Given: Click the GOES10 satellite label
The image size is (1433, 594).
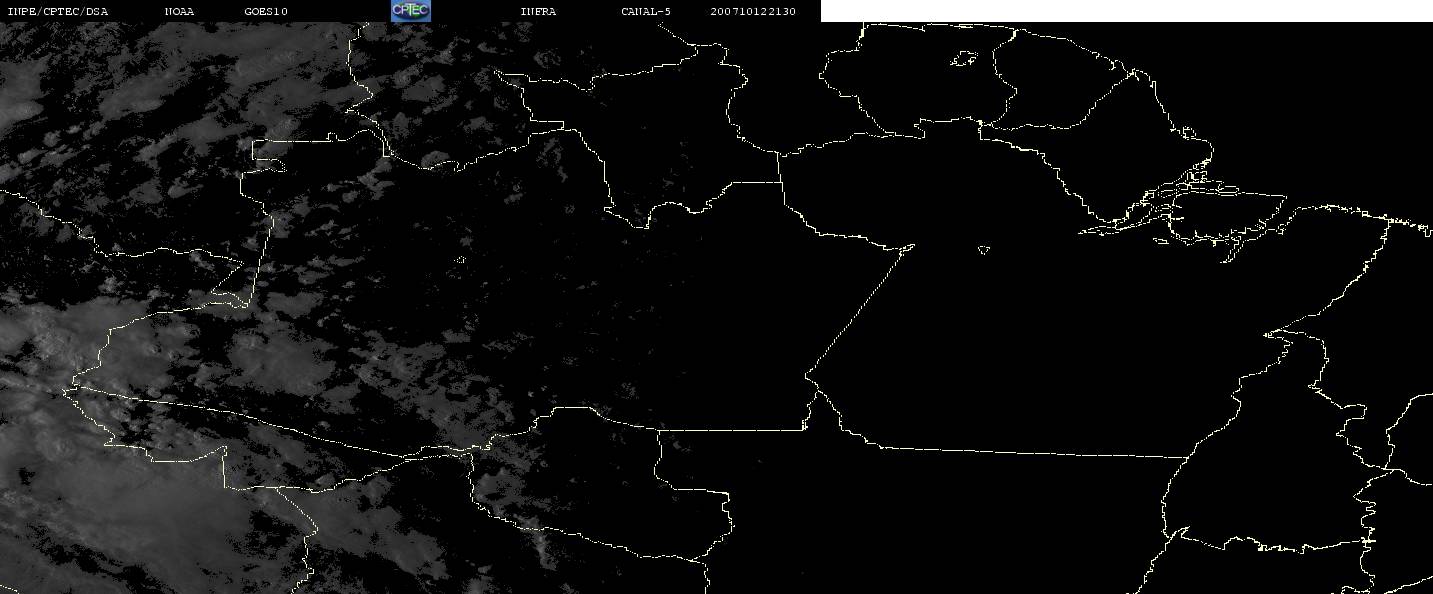Looking at the screenshot, I should pyautogui.click(x=266, y=11).
